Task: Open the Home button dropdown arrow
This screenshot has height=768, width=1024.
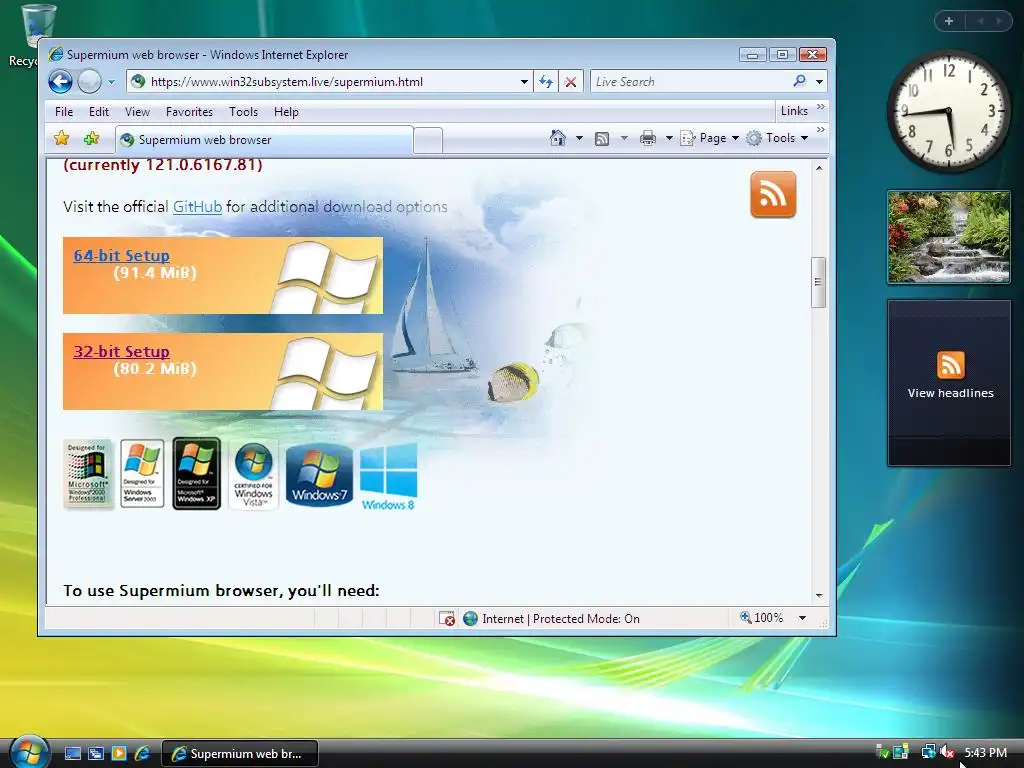Action: pos(579,138)
